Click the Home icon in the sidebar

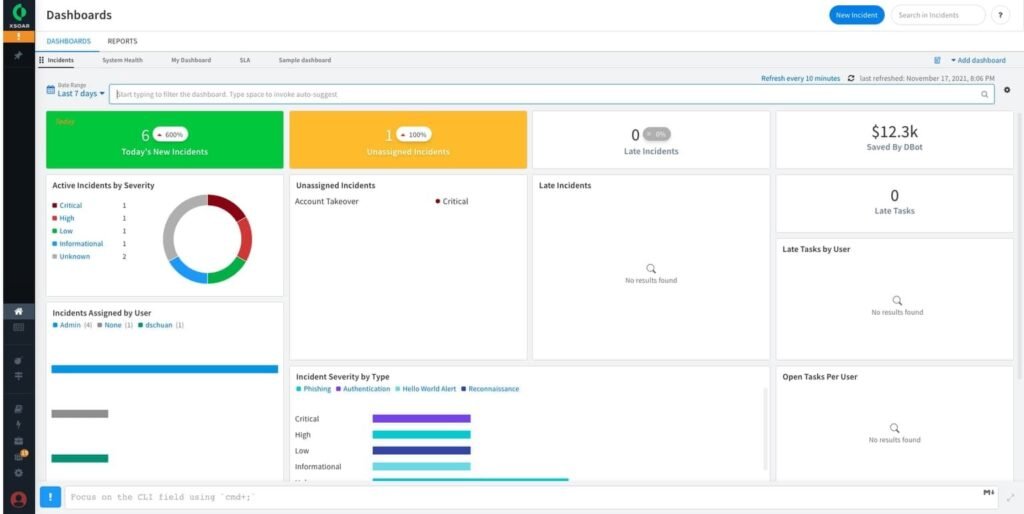coord(18,311)
